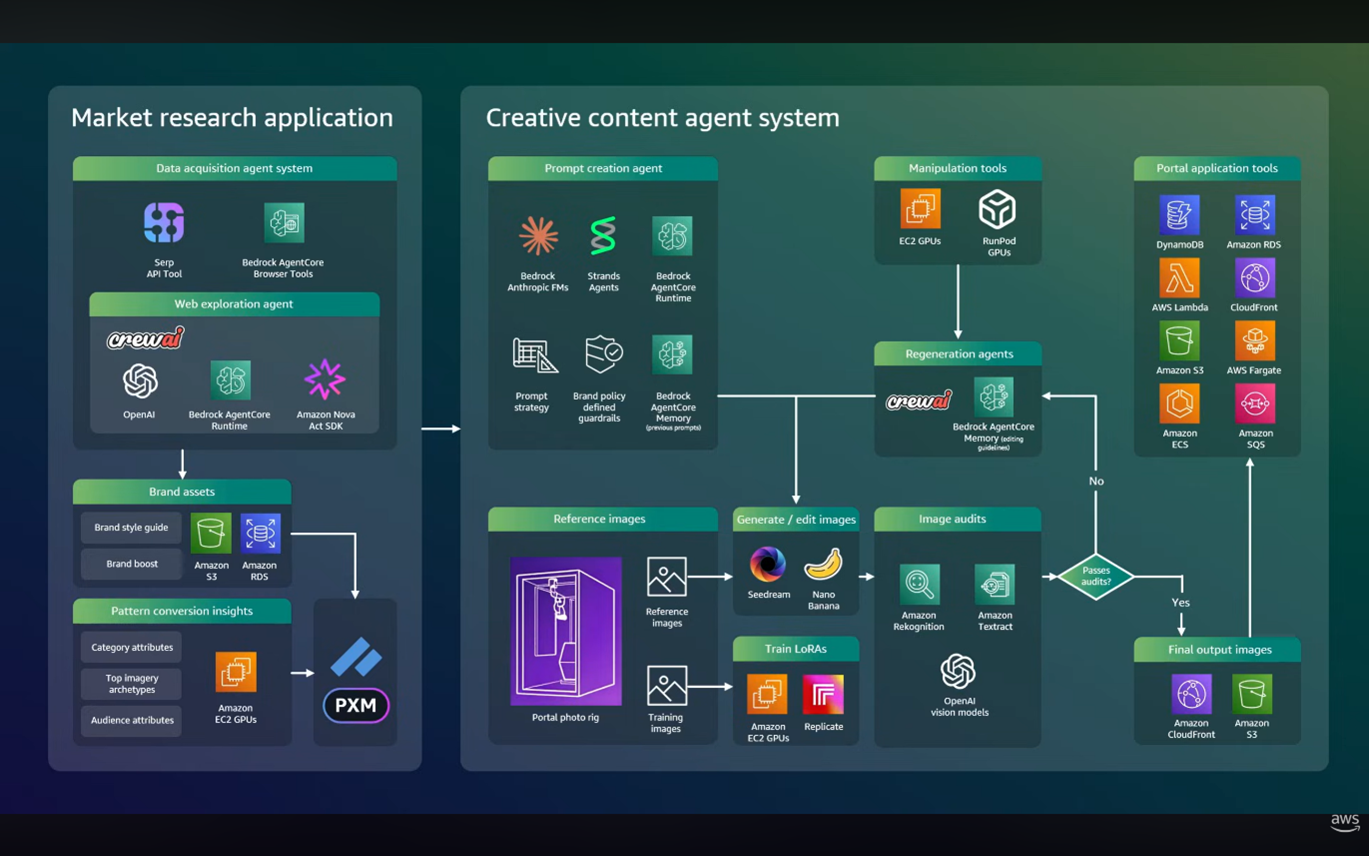Click the Amazon RDS icon in Portal application tools
Viewport: 1369px width, 856px height.
[1254, 216]
